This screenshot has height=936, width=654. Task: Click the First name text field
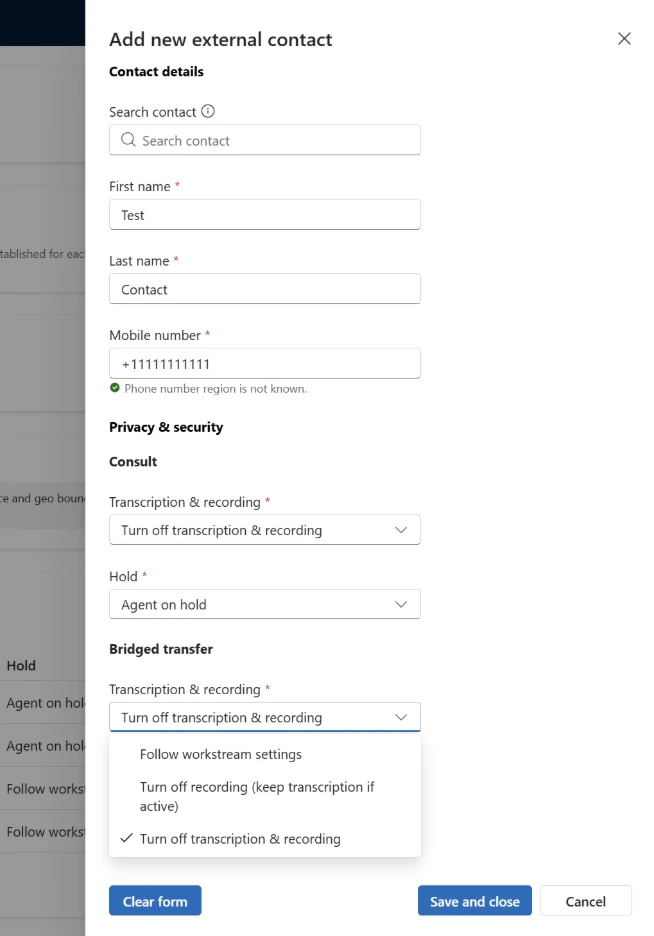pos(264,215)
